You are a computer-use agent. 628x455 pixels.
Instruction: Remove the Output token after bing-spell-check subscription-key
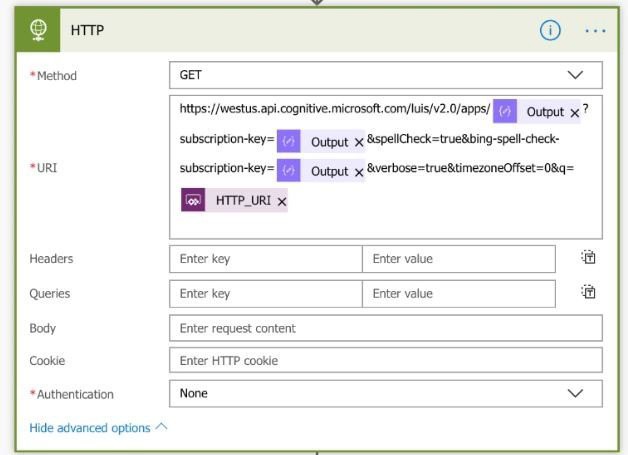pos(359,173)
